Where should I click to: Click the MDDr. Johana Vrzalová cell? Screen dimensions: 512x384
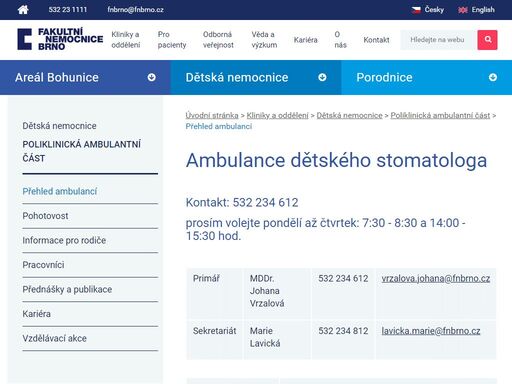click(277, 294)
